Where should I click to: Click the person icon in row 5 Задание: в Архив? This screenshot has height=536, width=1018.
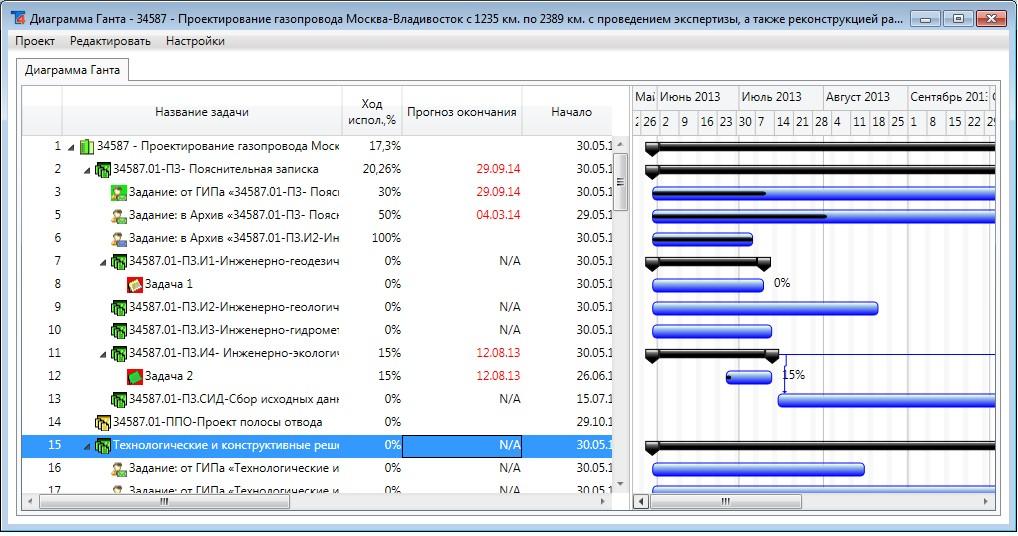coord(119,216)
